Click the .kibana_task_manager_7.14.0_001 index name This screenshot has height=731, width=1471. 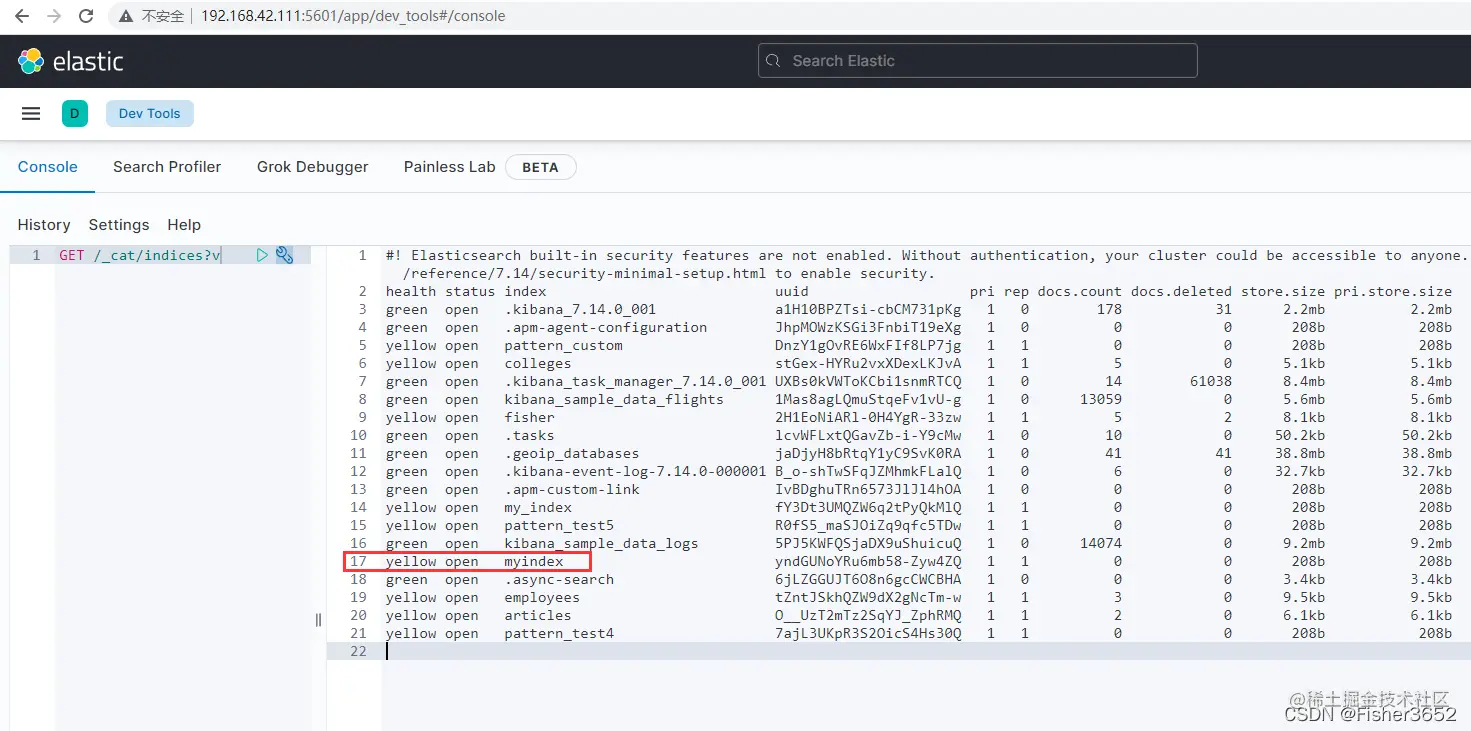(x=635, y=381)
